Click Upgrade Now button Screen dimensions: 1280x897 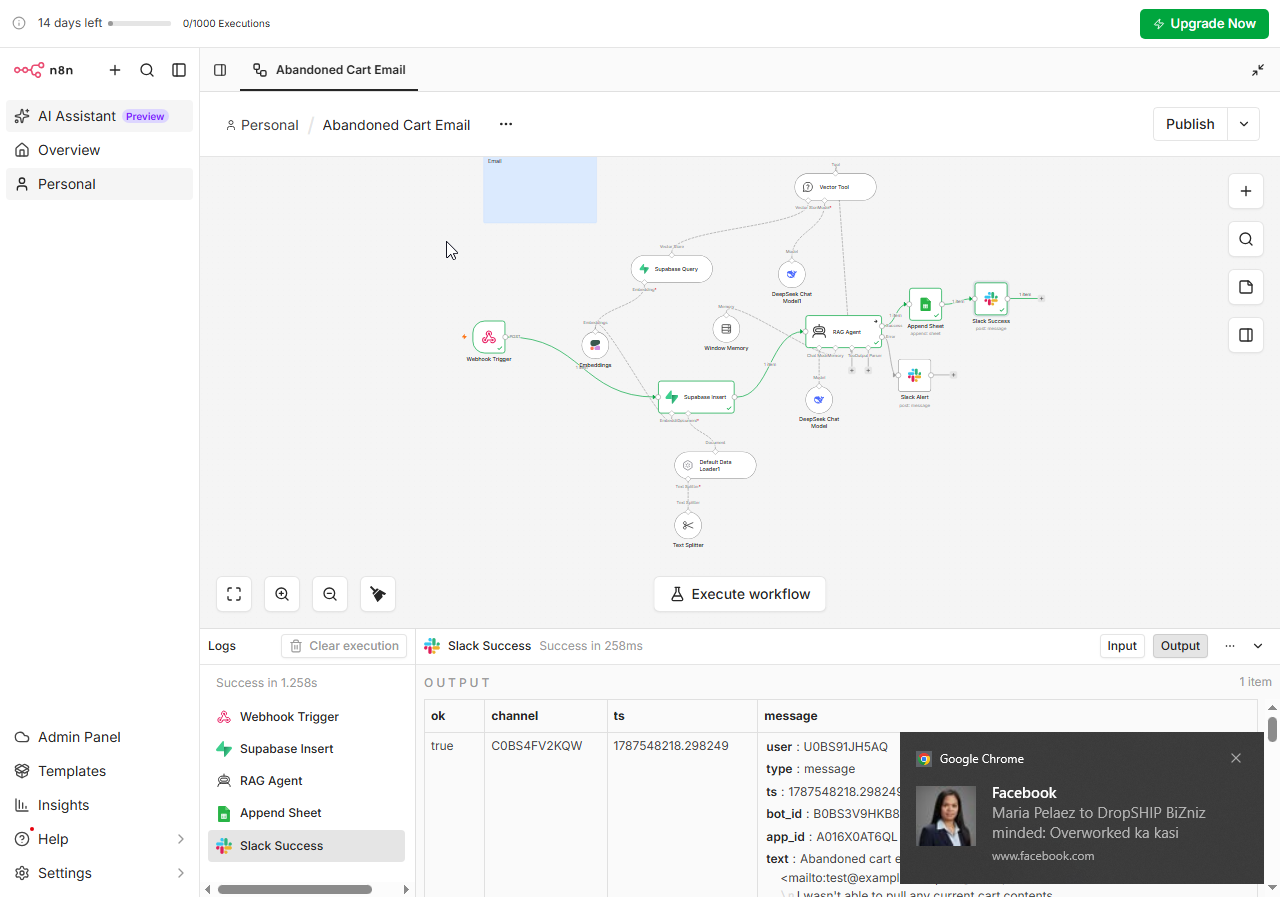(x=1204, y=24)
